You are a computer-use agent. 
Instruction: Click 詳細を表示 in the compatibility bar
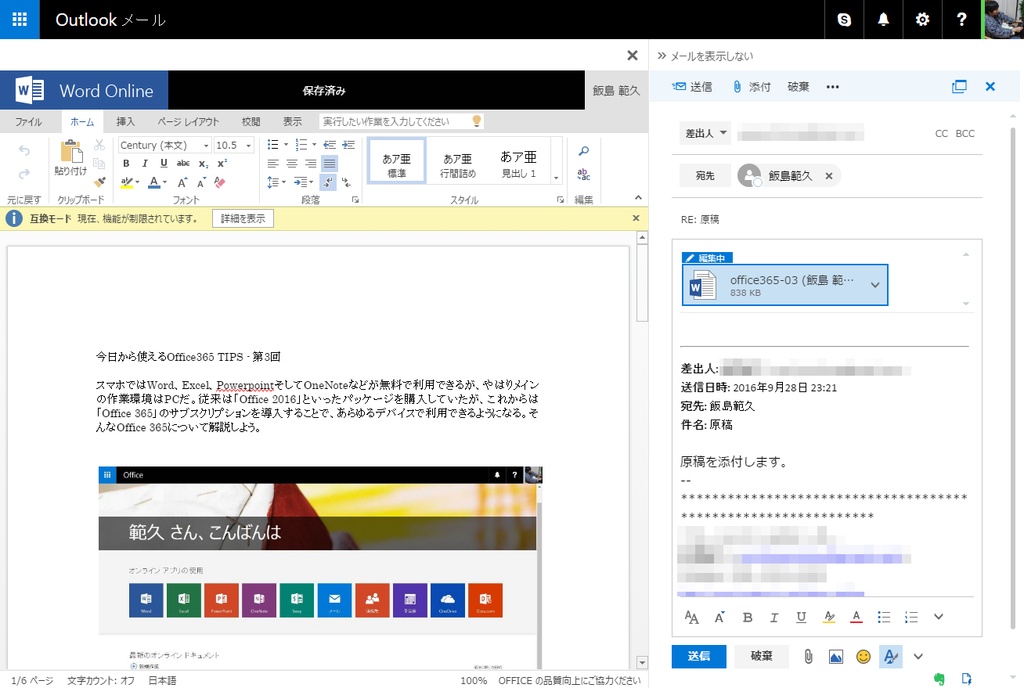click(243, 219)
